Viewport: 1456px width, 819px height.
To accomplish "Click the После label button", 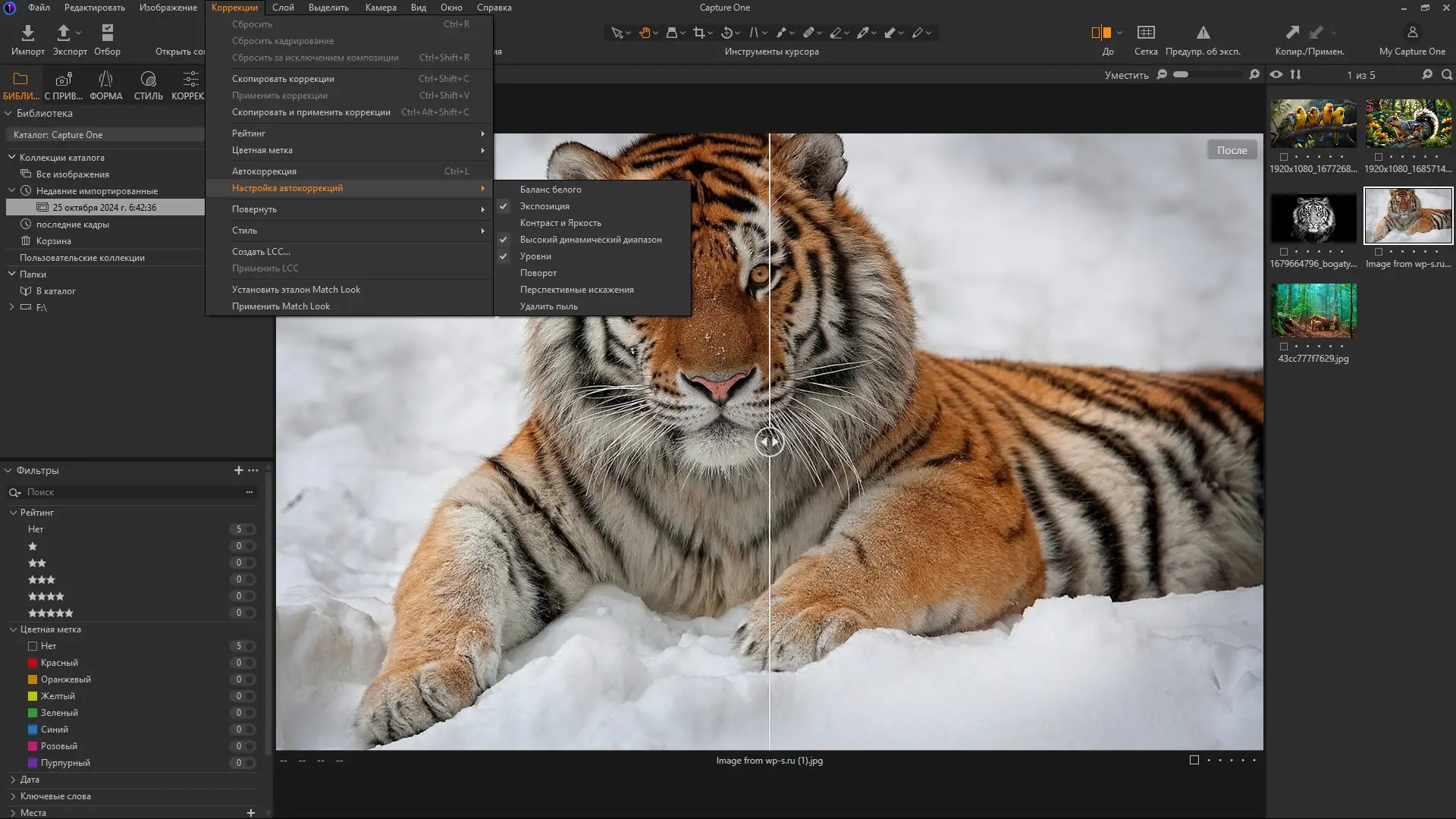I will [1232, 150].
